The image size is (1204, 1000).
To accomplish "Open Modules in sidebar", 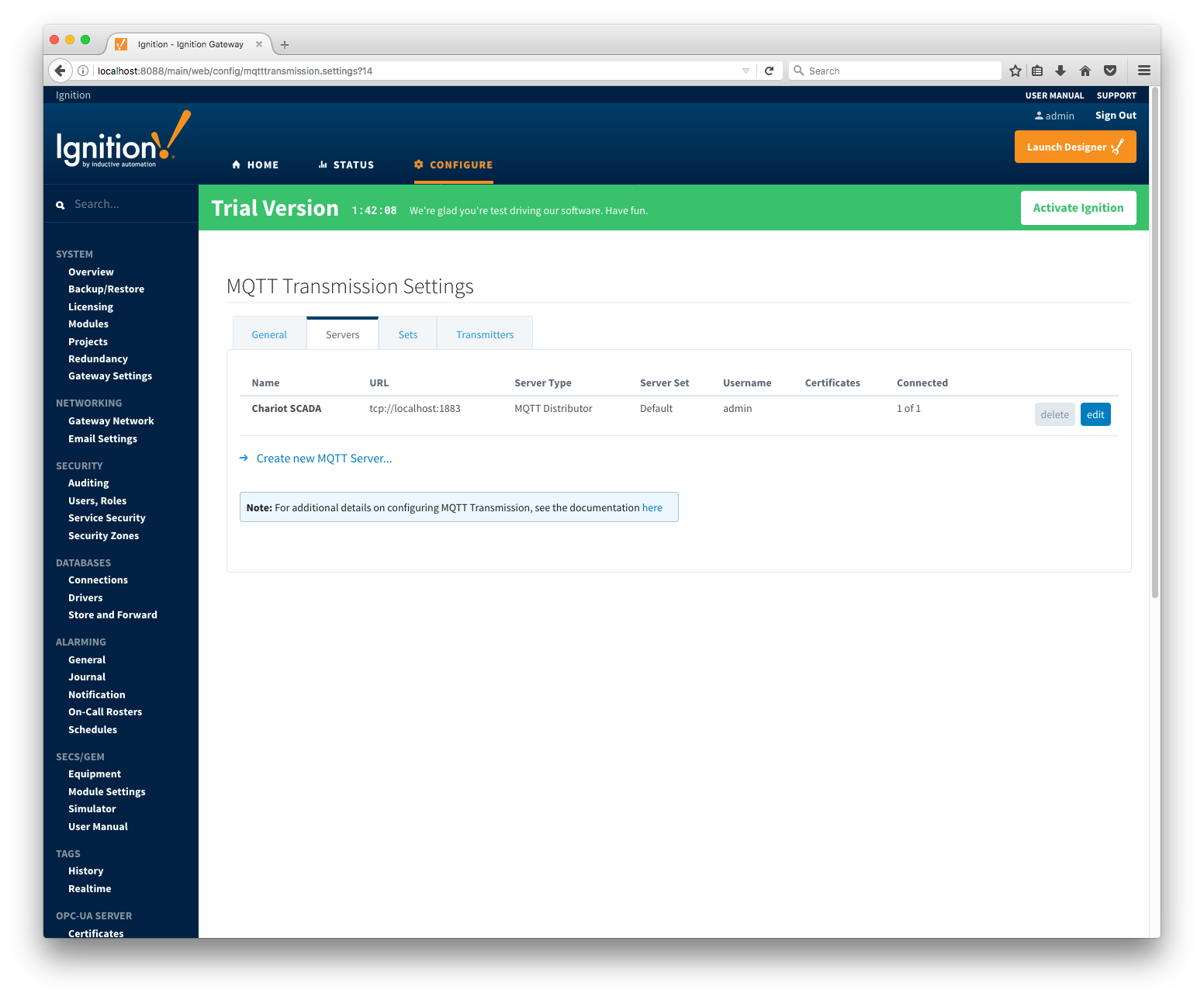I will pyautogui.click(x=88, y=324).
